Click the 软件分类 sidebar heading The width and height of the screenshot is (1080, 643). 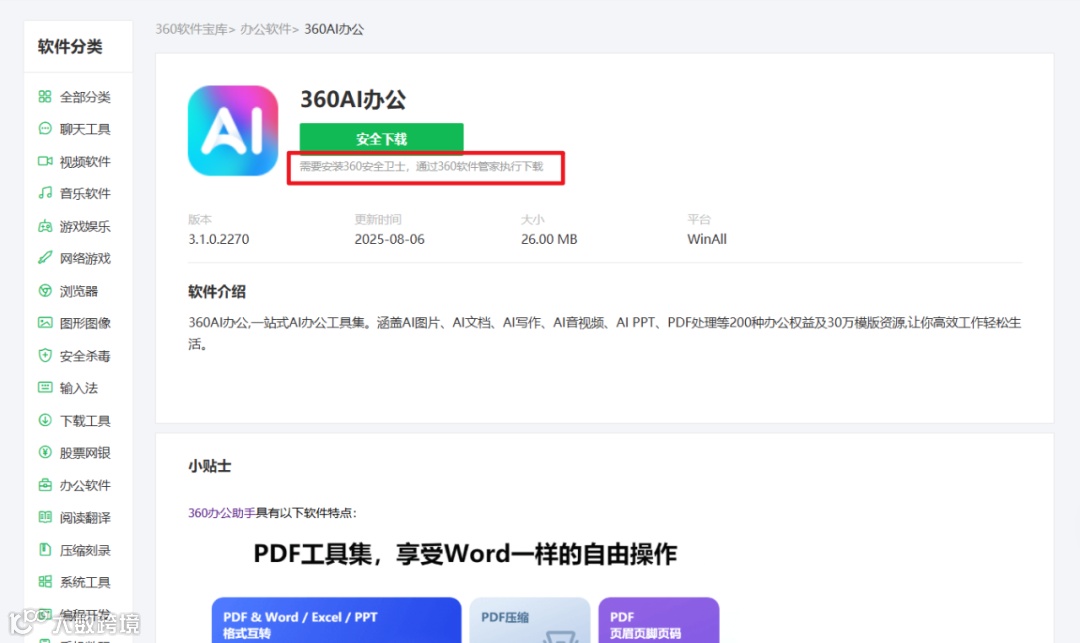pyautogui.click(x=70, y=47)
